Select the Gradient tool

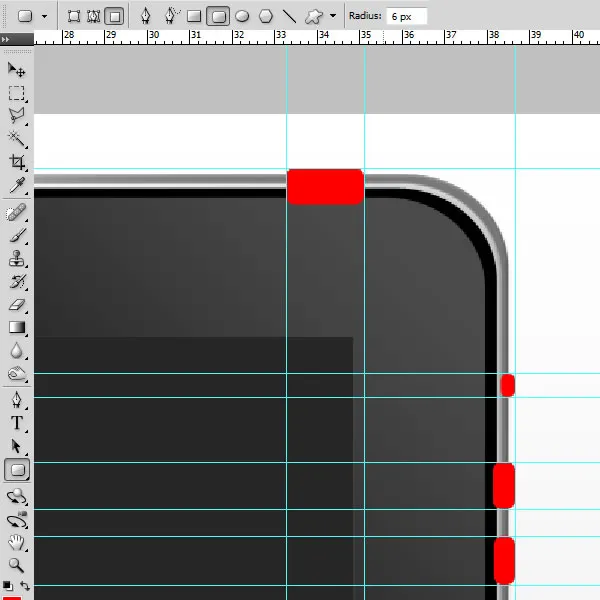pyautogui.click(x=16, y=328)
